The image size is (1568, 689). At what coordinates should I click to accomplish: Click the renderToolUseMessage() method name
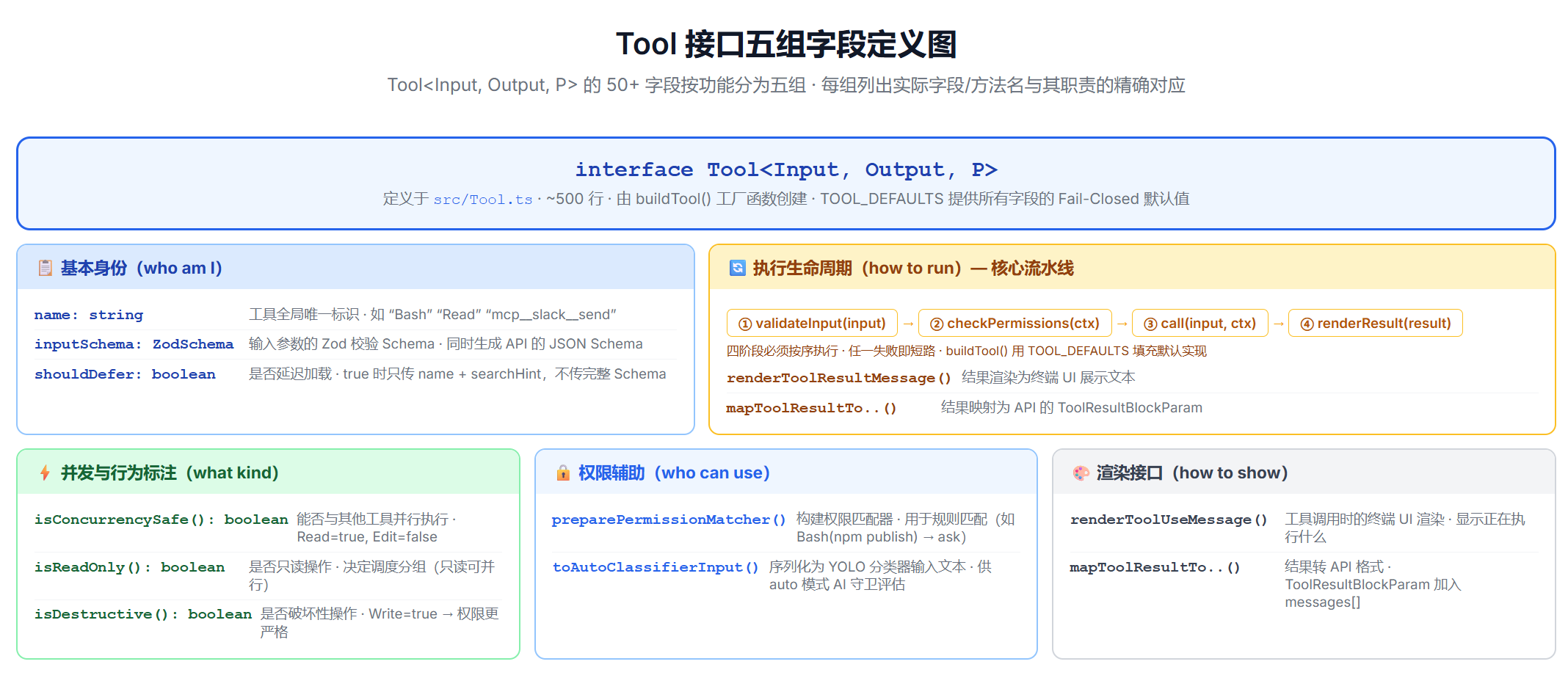1169,520
